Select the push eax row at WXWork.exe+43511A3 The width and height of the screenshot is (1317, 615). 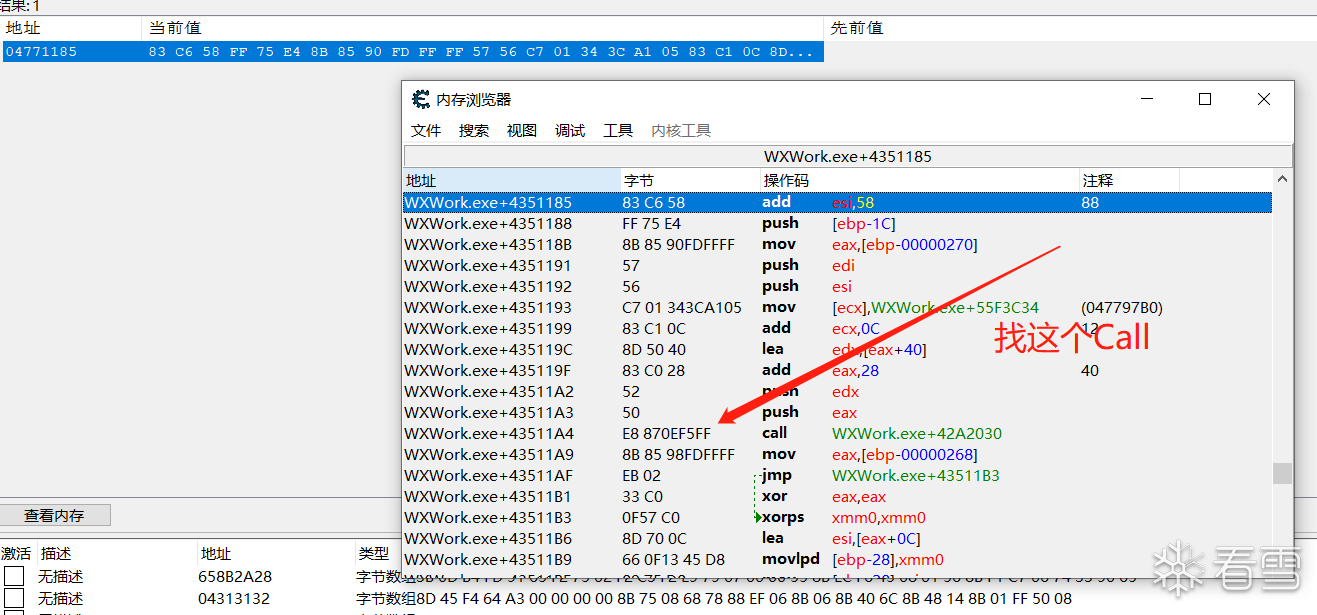837,412
